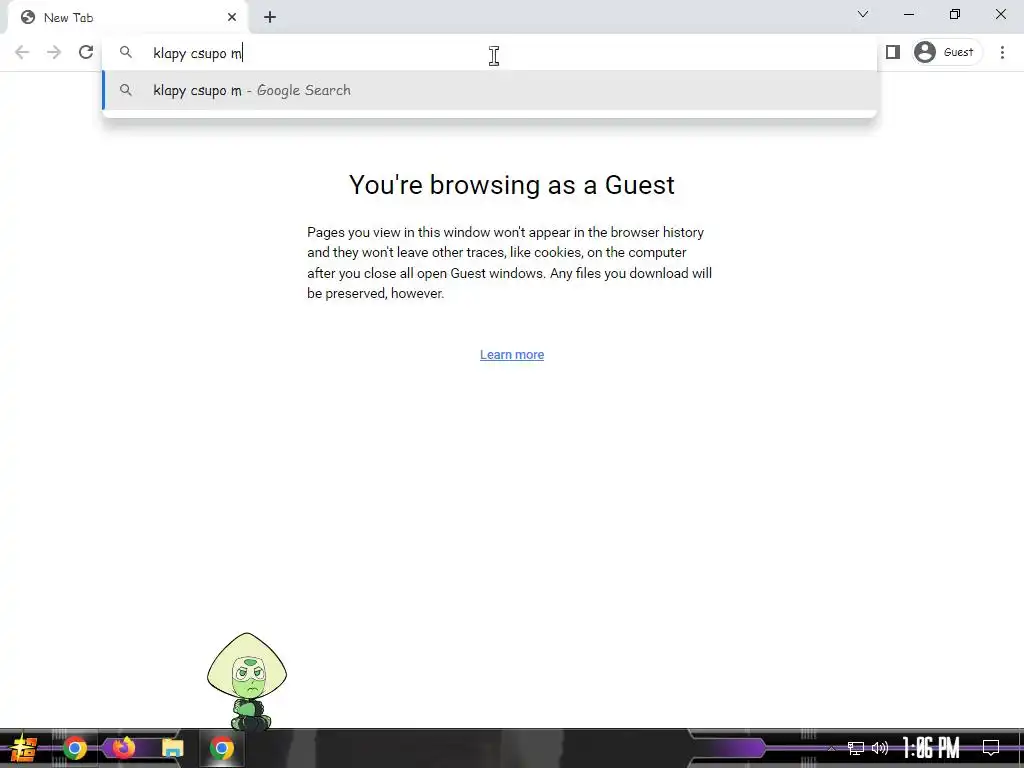Click the green Peridot desktop character
Screen dimensions: 1024x768
tap(247, 681)
